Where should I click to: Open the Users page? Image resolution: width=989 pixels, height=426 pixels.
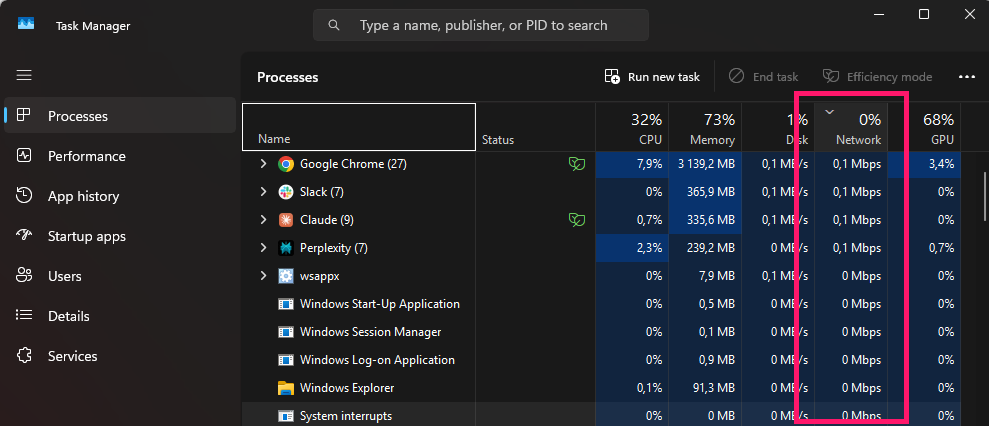[120, 276]
